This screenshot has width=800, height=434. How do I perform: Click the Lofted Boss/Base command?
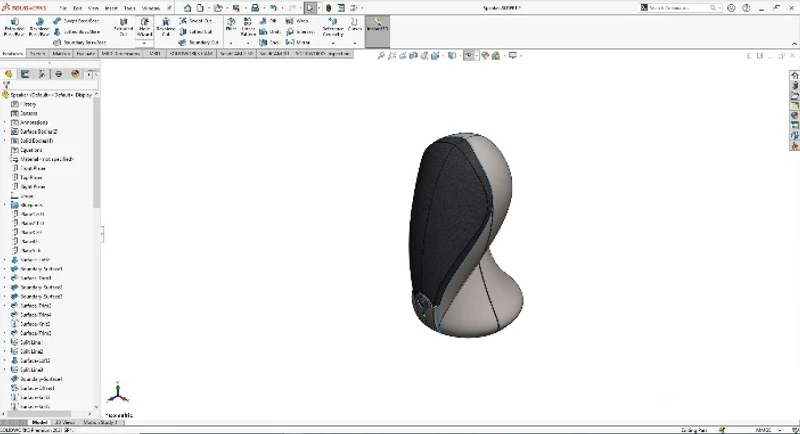pyautogui.click(x=77, y=32)
